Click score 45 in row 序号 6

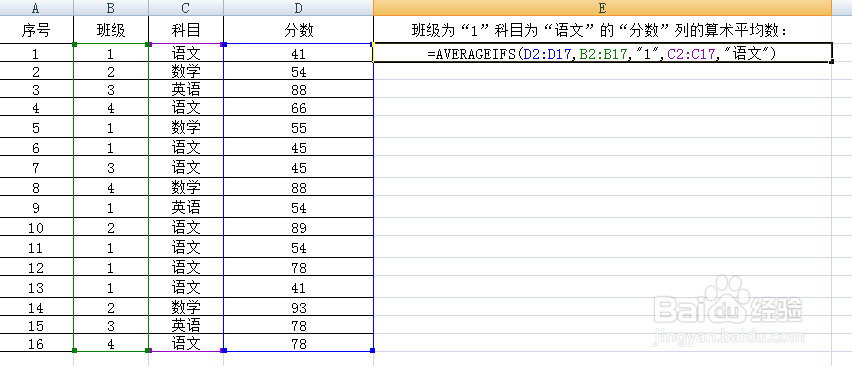pyautogui.click(x=298, y=148)
